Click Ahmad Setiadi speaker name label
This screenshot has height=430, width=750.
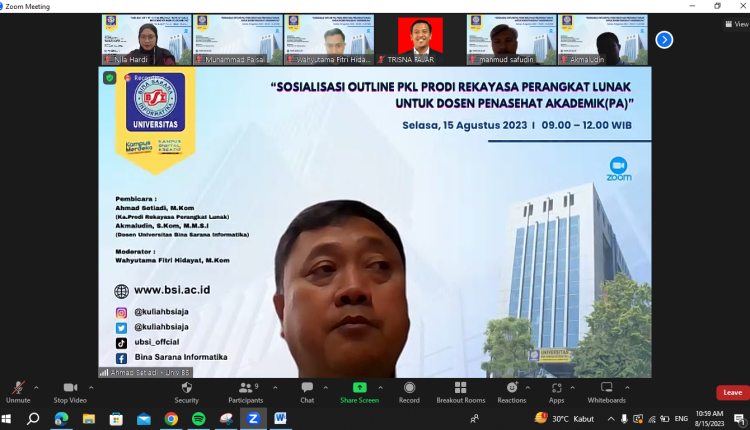tap(146, 372)
